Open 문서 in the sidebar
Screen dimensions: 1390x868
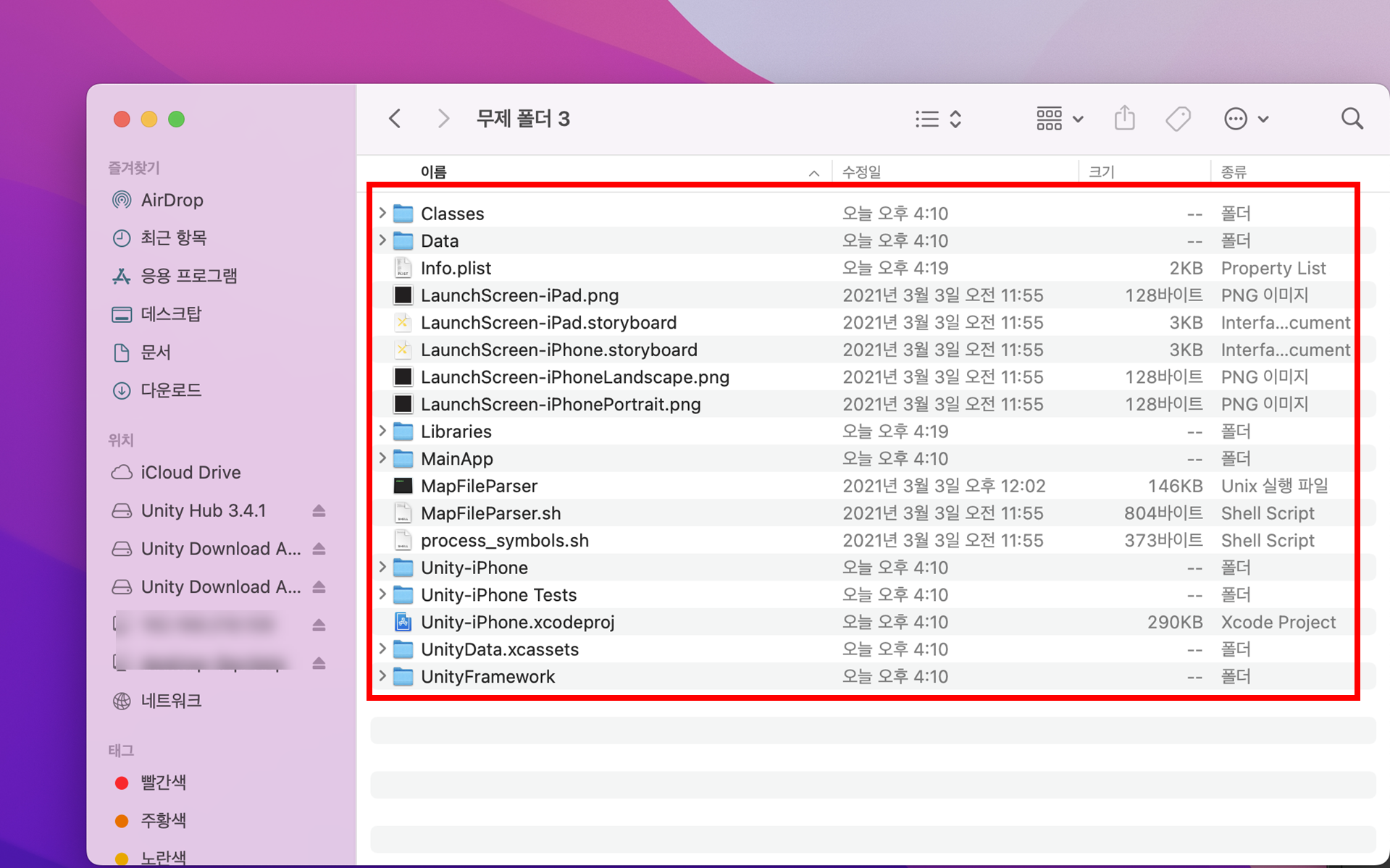156,352
